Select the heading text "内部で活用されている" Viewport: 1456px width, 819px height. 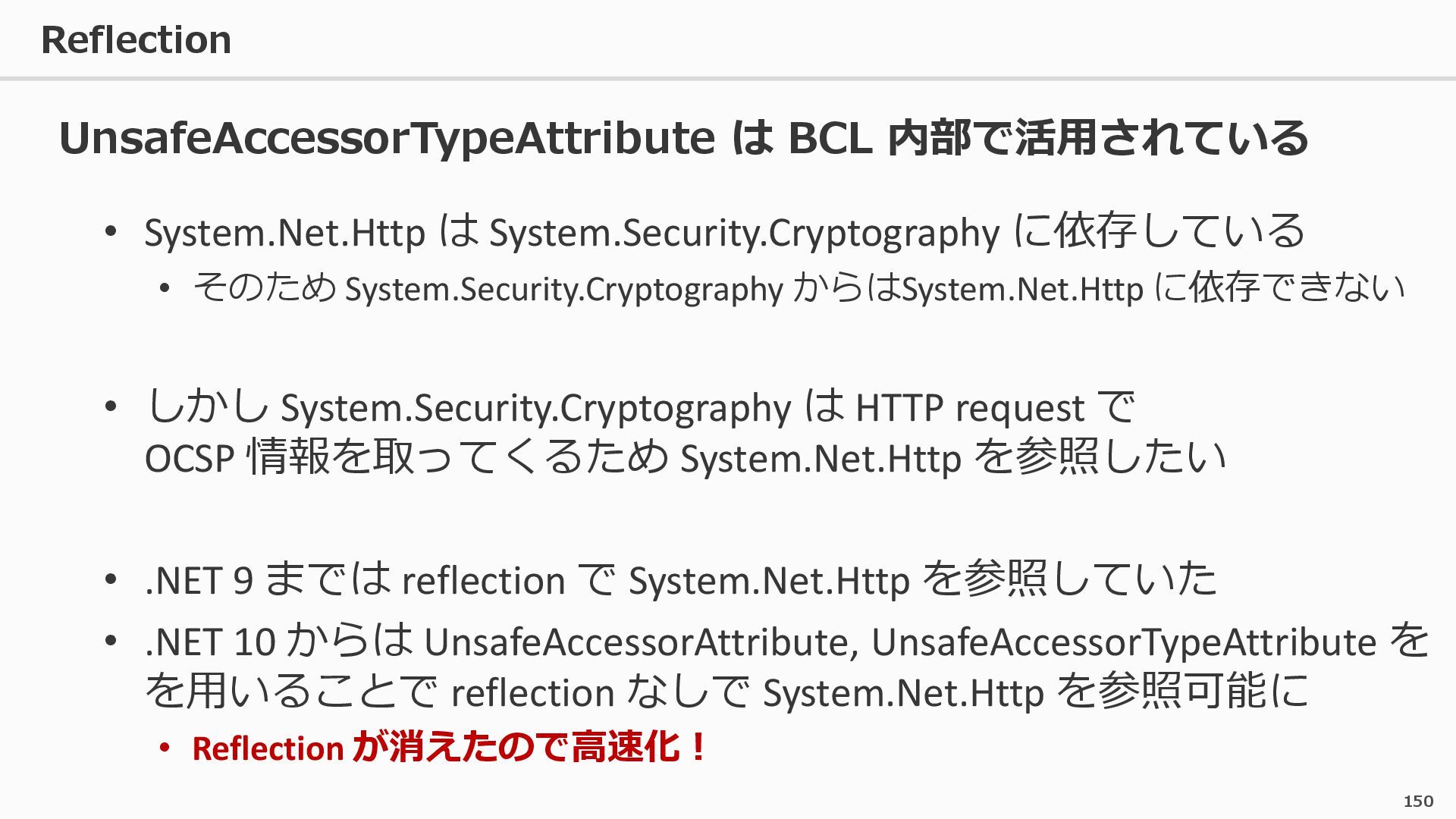pyautogui.click(x=1097, y=138)
